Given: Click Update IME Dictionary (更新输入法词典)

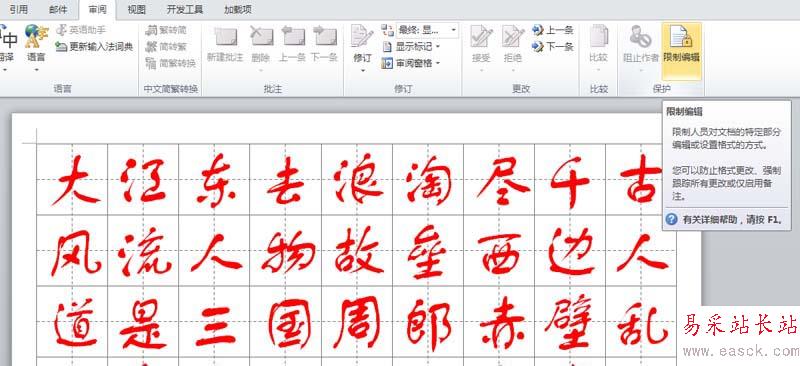Looking at the screenshot, I should [x=94, y=46].
